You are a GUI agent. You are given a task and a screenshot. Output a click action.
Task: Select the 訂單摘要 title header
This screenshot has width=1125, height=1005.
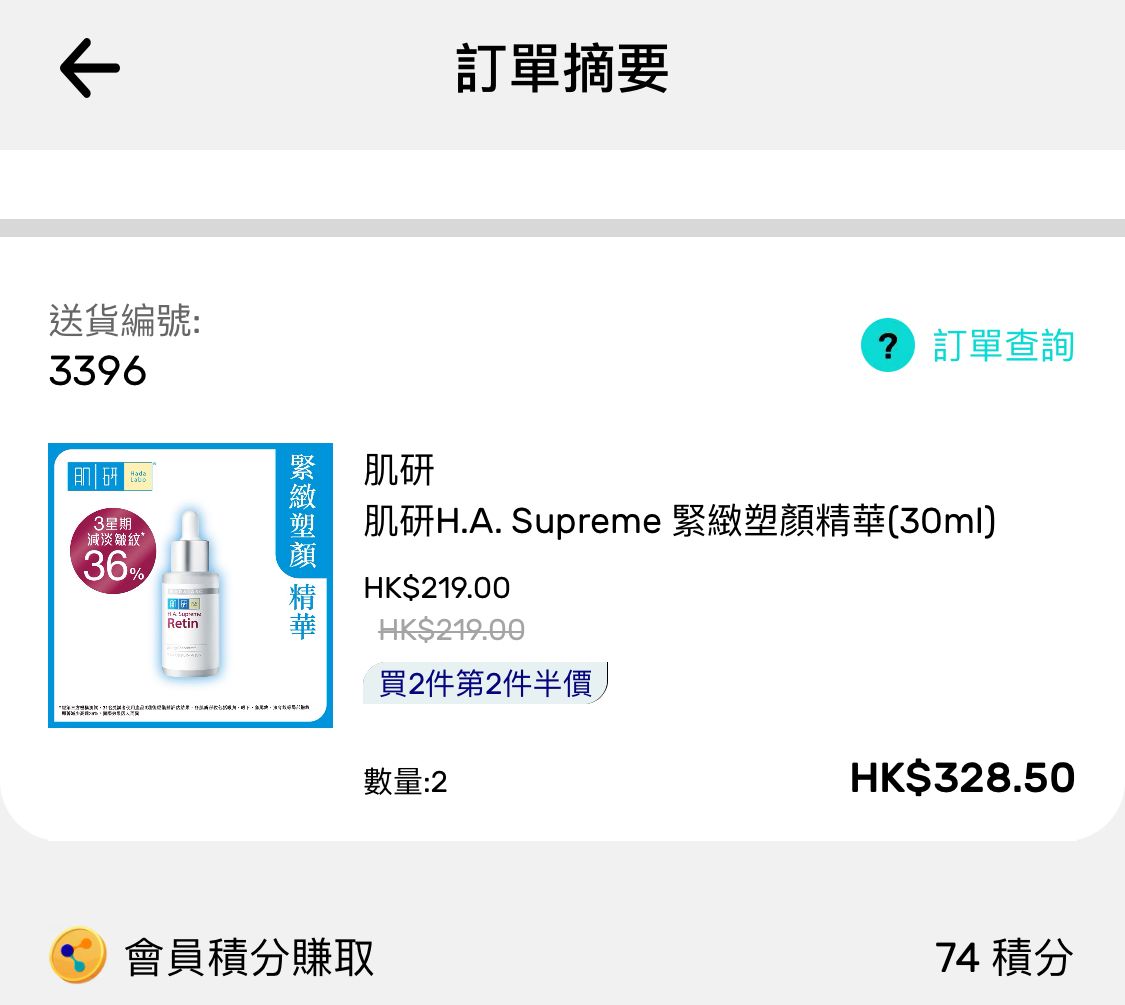[x=562, y=68]
